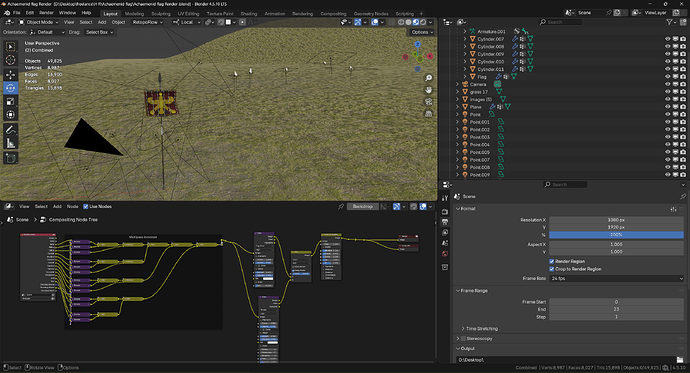
Task: Switch to Rendered viewport shading
Action: click(423, 22)
